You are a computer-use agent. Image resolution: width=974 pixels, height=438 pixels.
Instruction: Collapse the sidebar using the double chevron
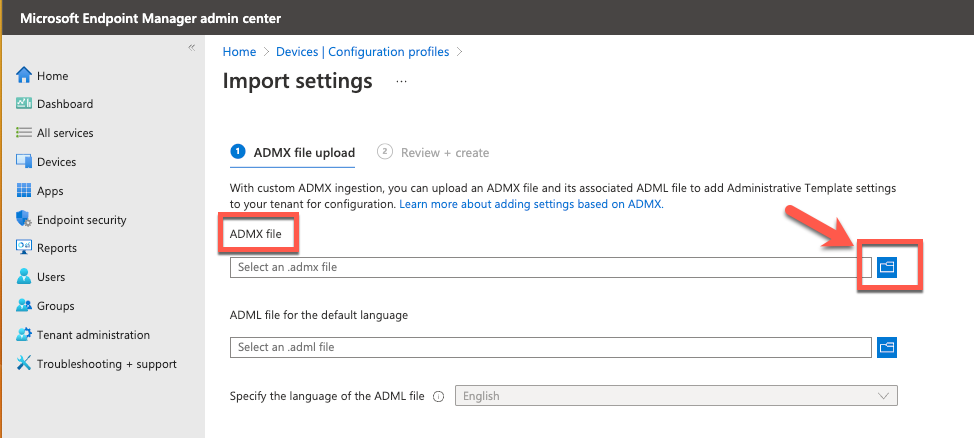192,48
